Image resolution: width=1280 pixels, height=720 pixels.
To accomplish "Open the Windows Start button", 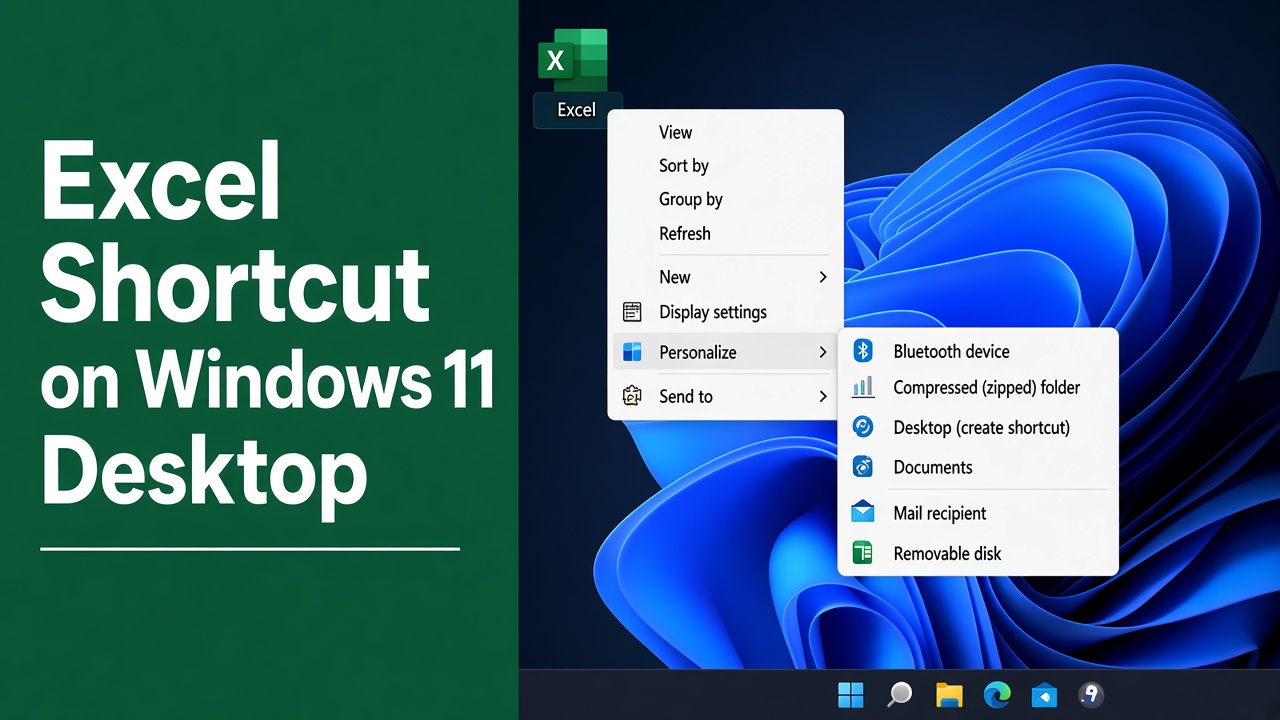I will point(851,695).
